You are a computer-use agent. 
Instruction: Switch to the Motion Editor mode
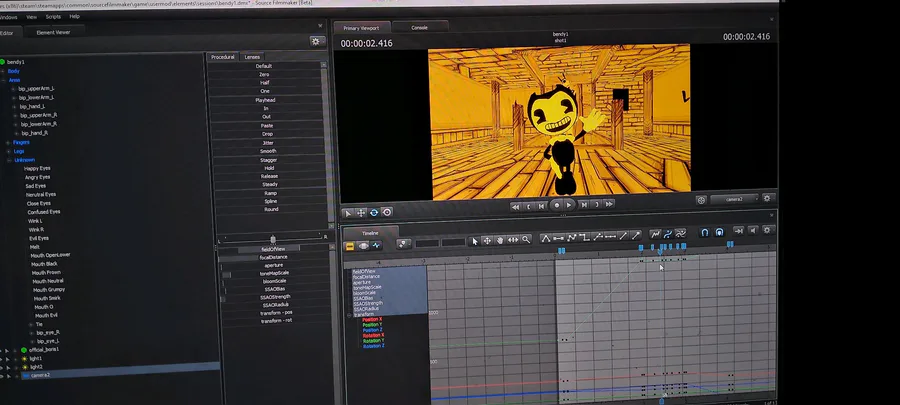(363, 246)
